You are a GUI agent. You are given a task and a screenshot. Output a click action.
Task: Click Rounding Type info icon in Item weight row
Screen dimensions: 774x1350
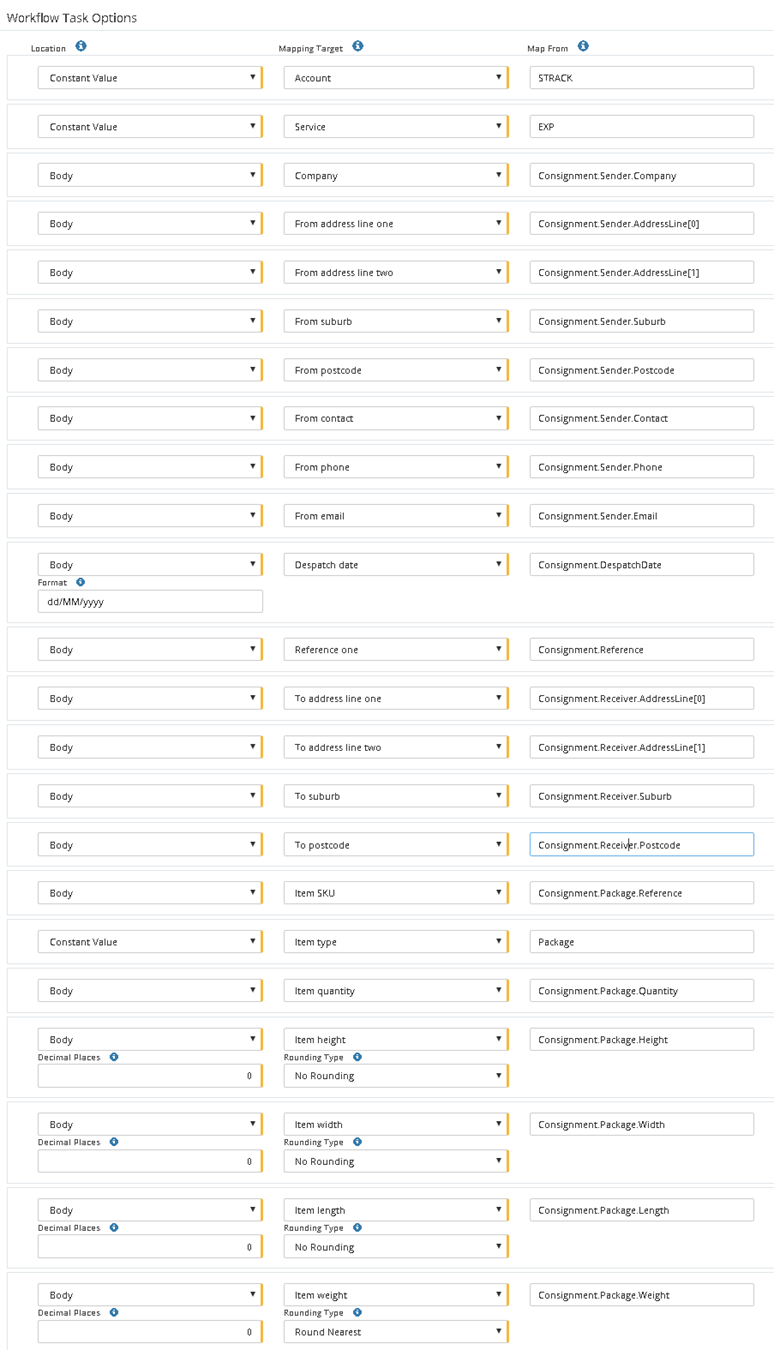pos(358,1312)
